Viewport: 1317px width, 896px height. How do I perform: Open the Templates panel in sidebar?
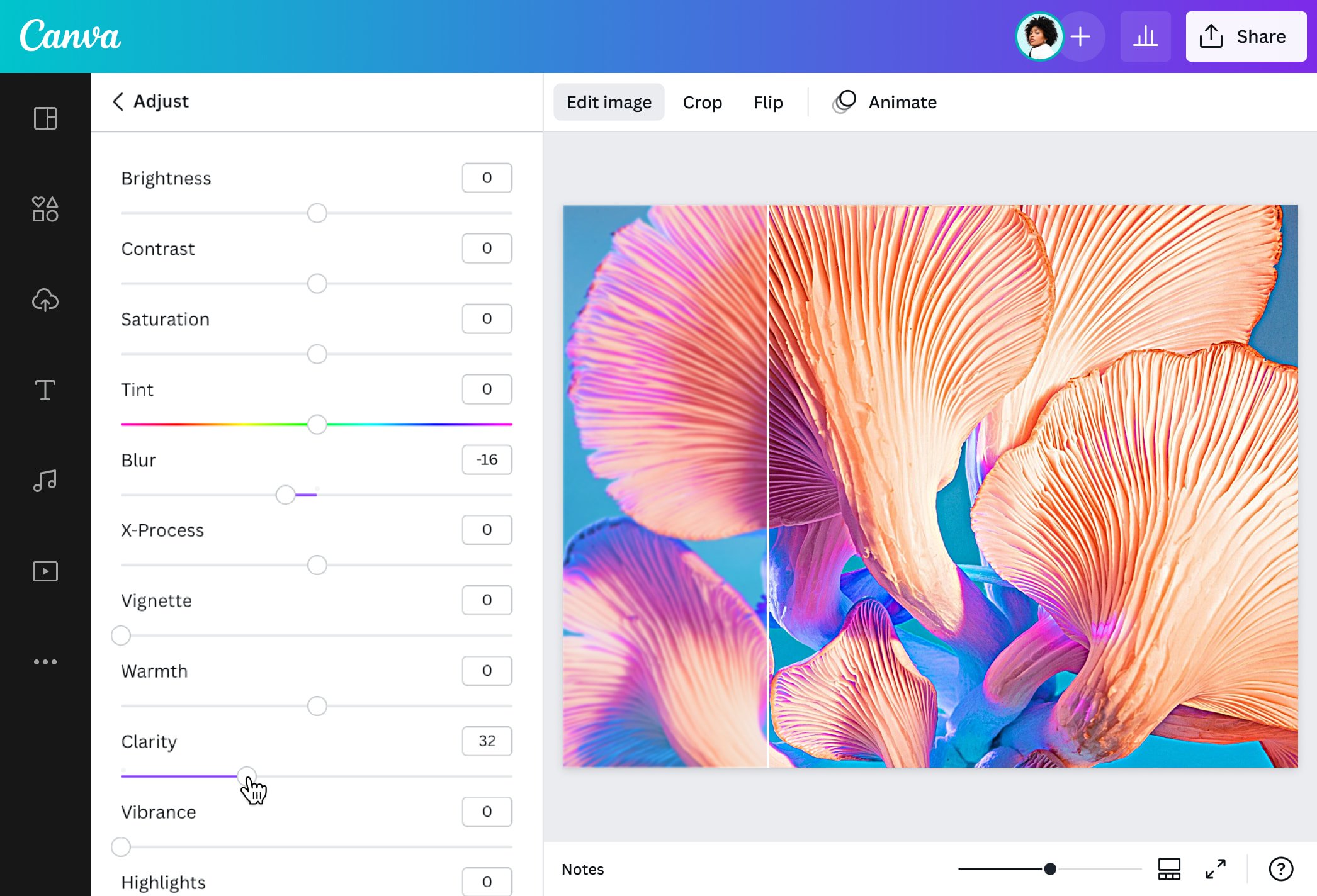coord(45,118)
